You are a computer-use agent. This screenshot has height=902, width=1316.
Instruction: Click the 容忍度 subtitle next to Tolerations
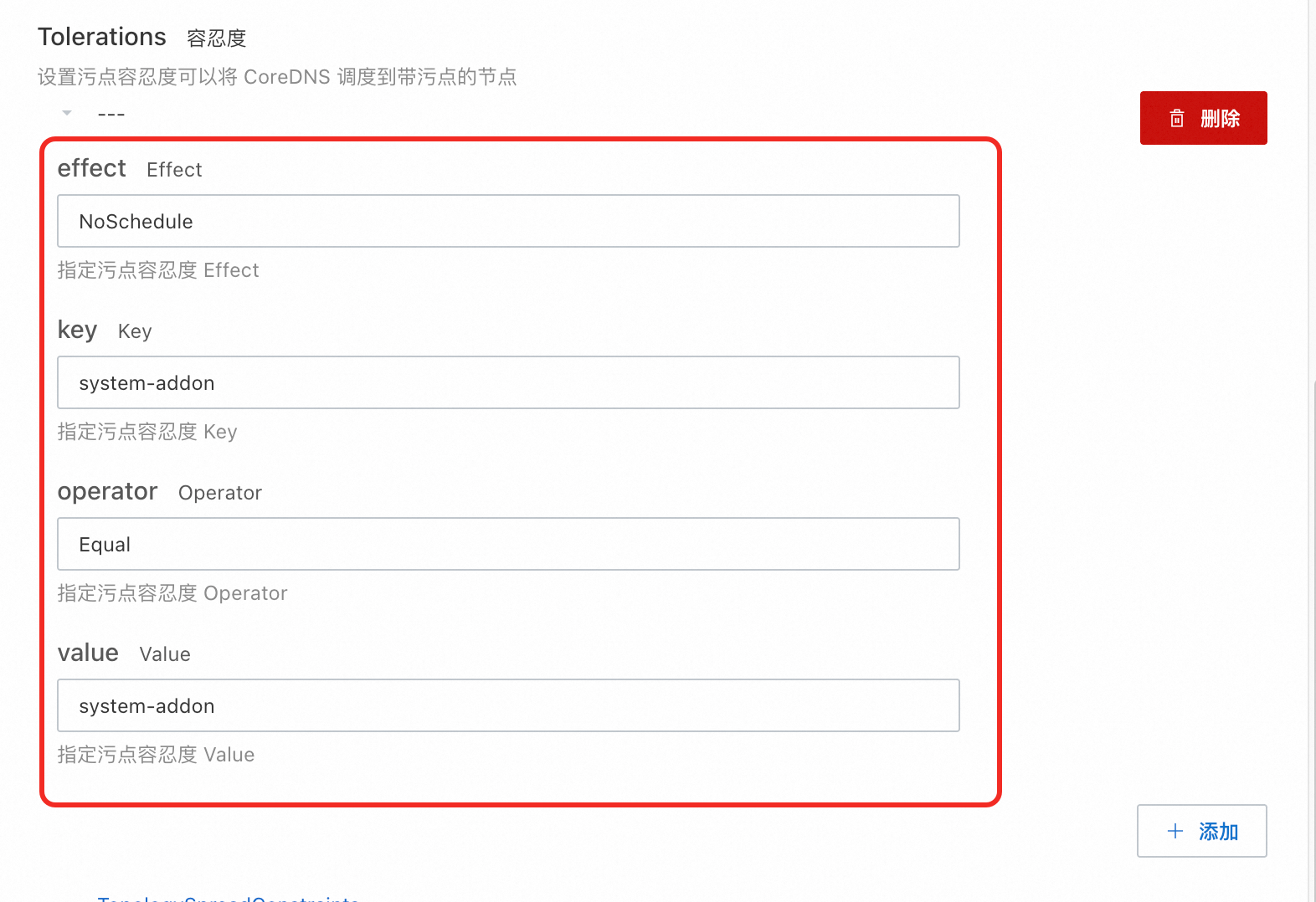point(217,38)
